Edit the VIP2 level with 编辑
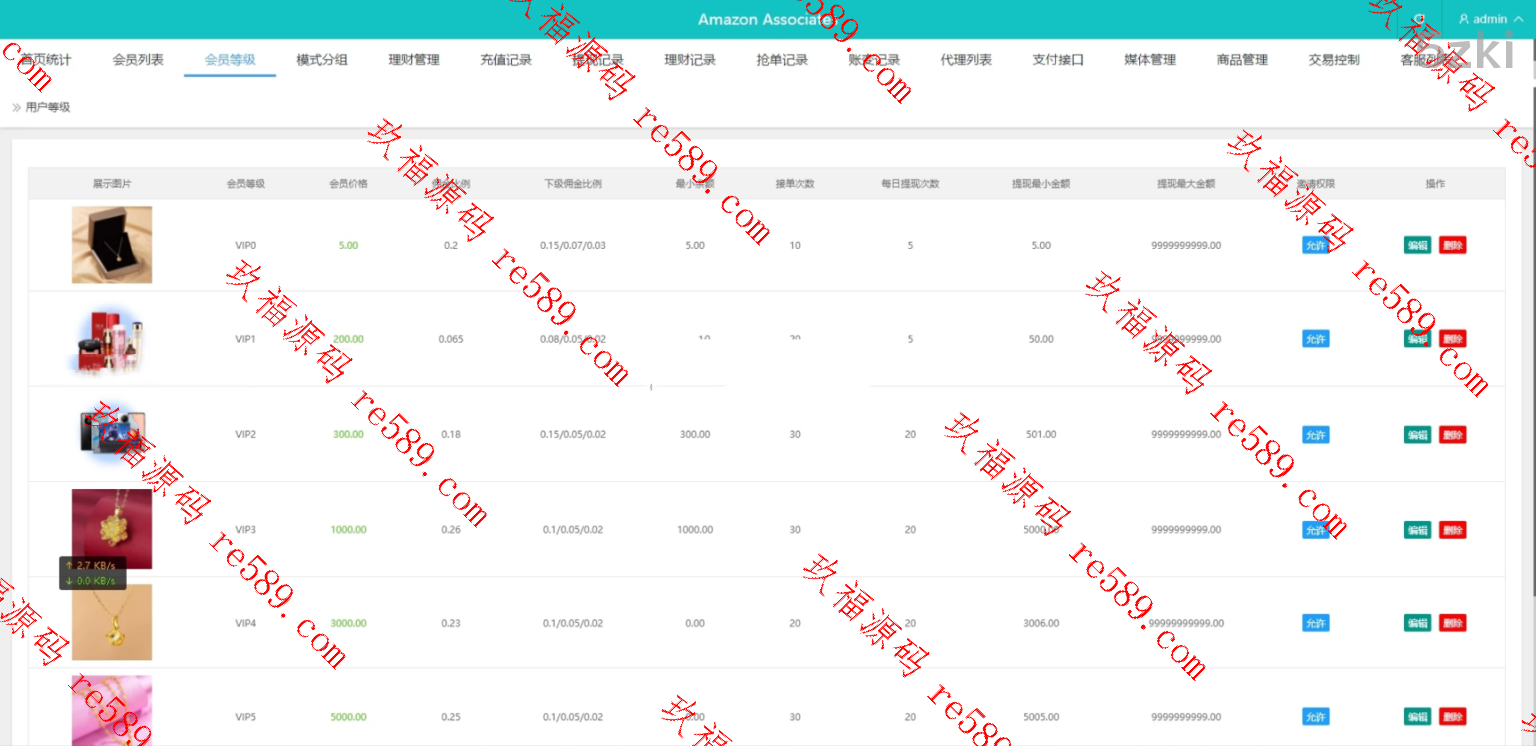The height and width of the screenshot is (746, 1536). point(1417,435)
